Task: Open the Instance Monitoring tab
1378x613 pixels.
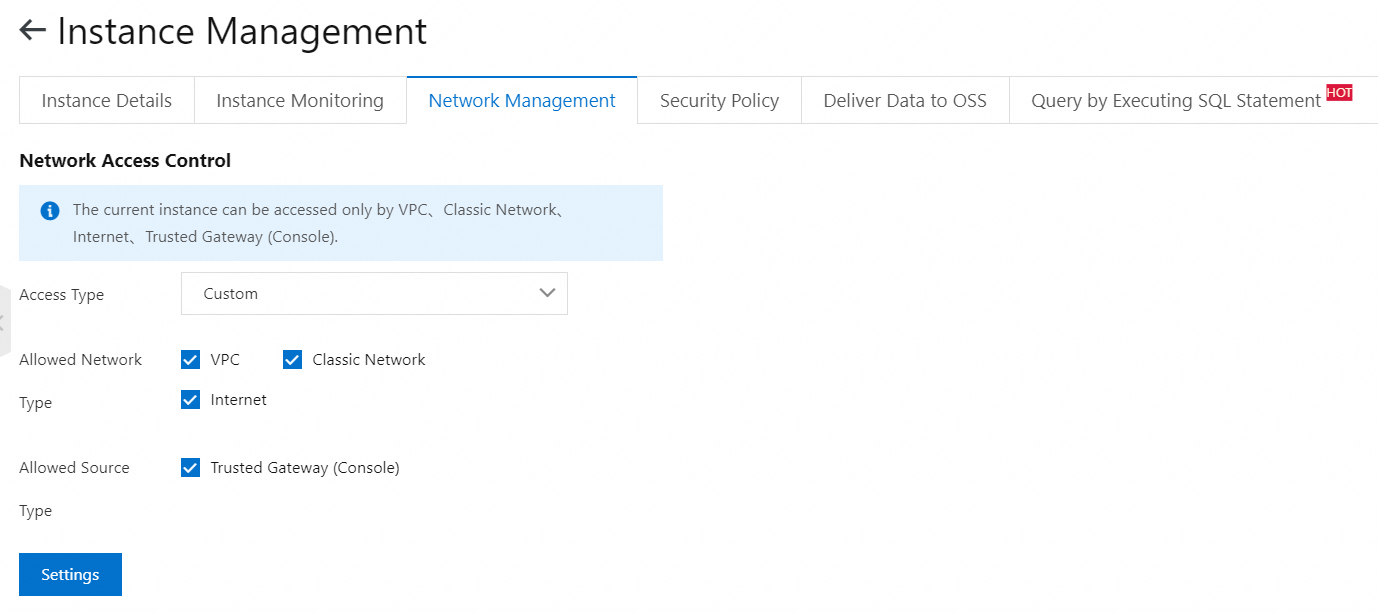Action: pos(300,101)
